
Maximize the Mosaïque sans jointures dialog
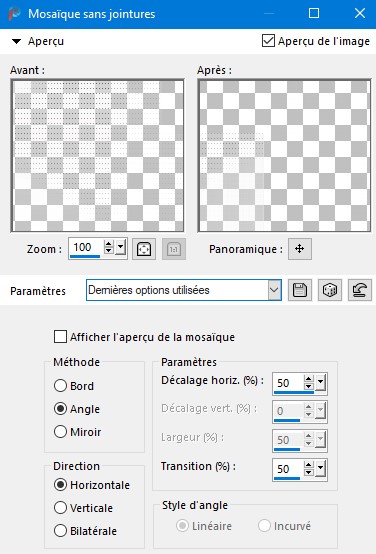(x=314, y=13)
